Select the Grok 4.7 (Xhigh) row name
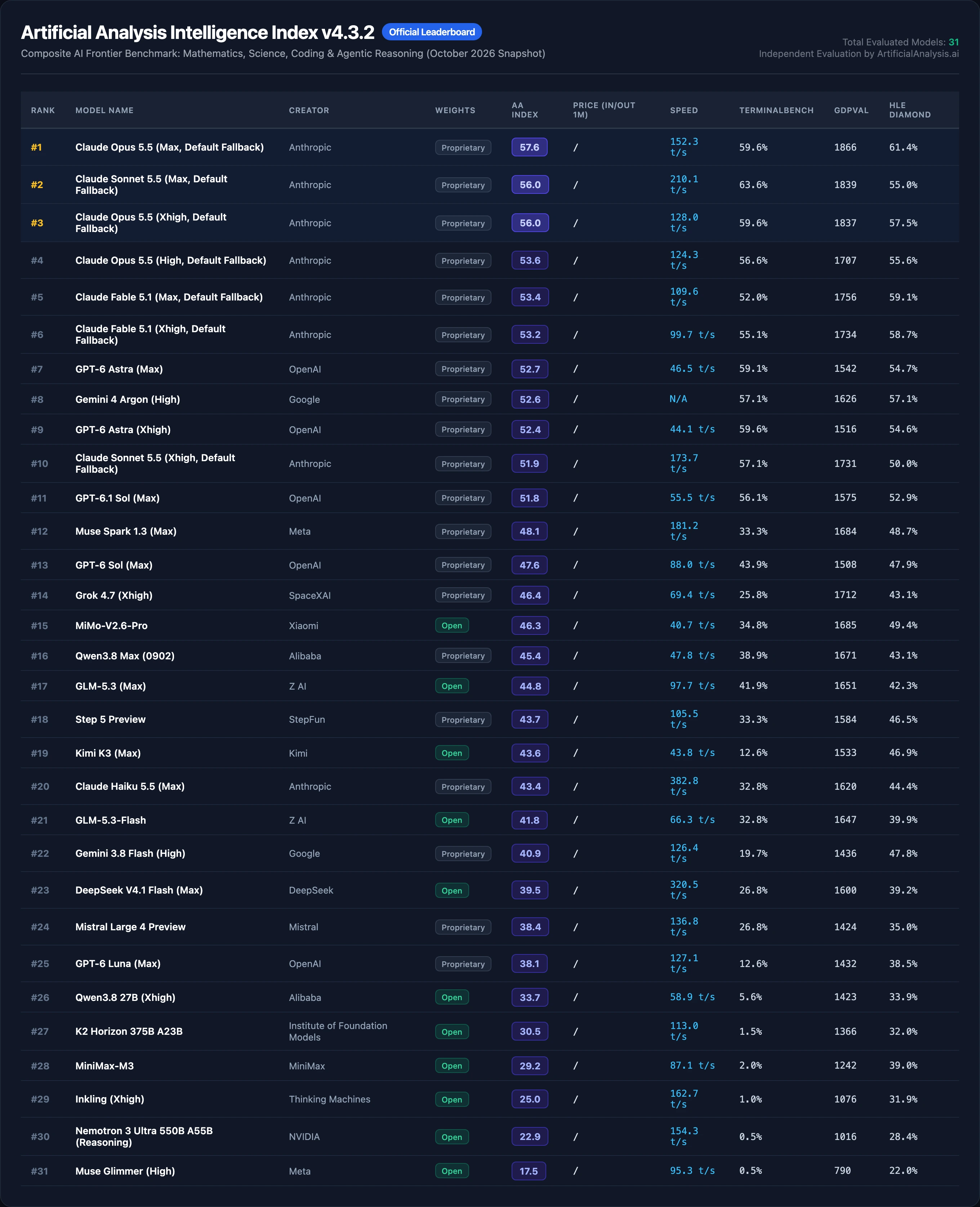 (114, 595)
